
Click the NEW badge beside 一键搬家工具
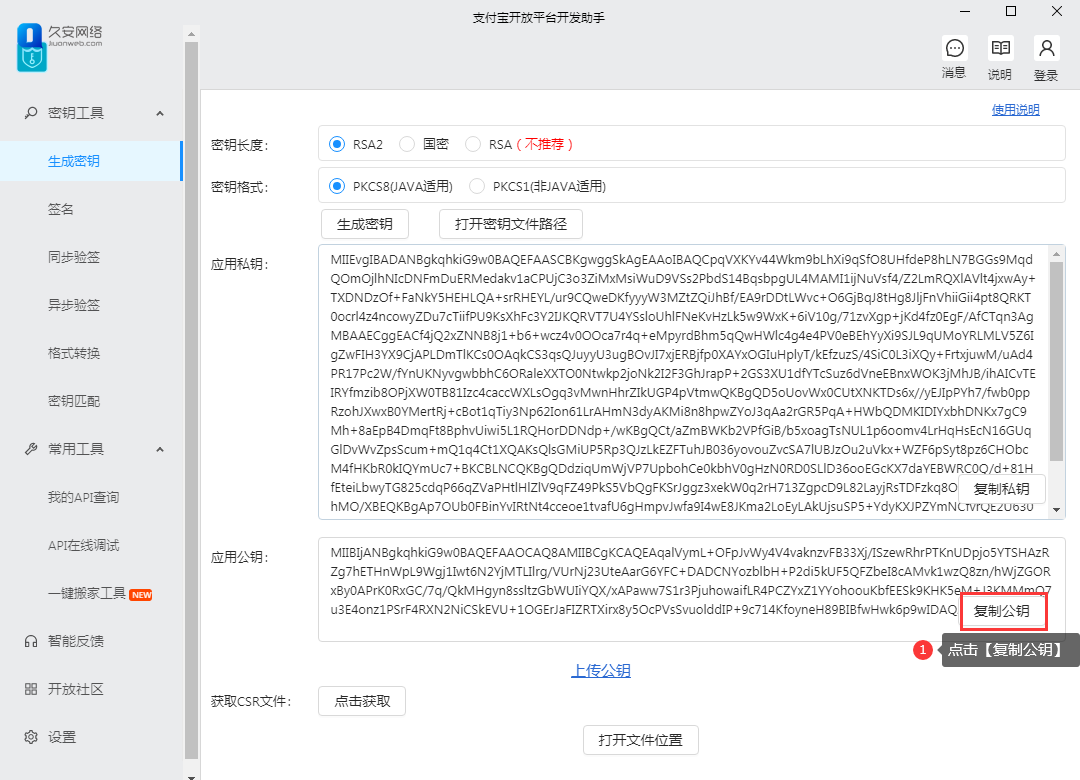(x=141, y=595)
